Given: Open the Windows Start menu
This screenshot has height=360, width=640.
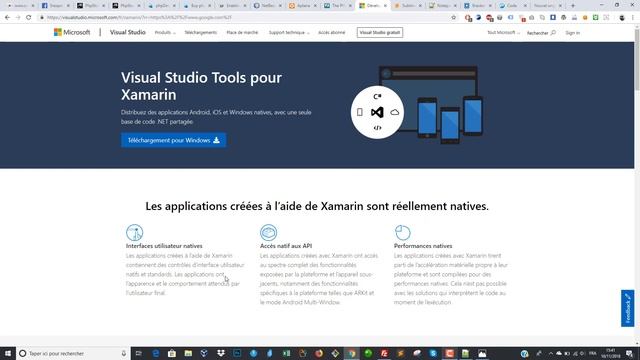Looking at the screenshot, I should click(8, 353).
